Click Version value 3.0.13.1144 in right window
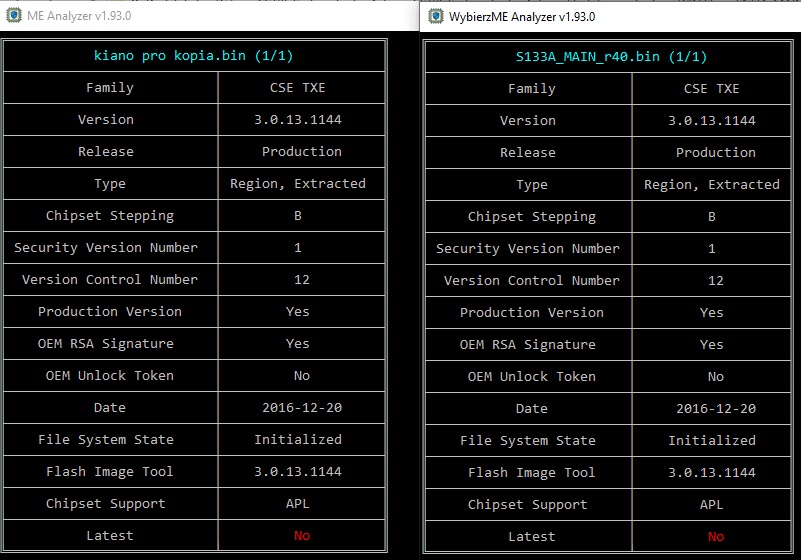 pyautogui.click(x=712, y=121)
